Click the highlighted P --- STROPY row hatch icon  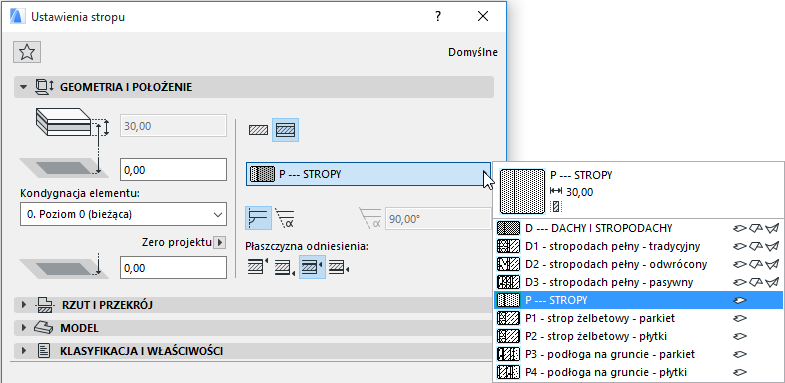[509, 300]
